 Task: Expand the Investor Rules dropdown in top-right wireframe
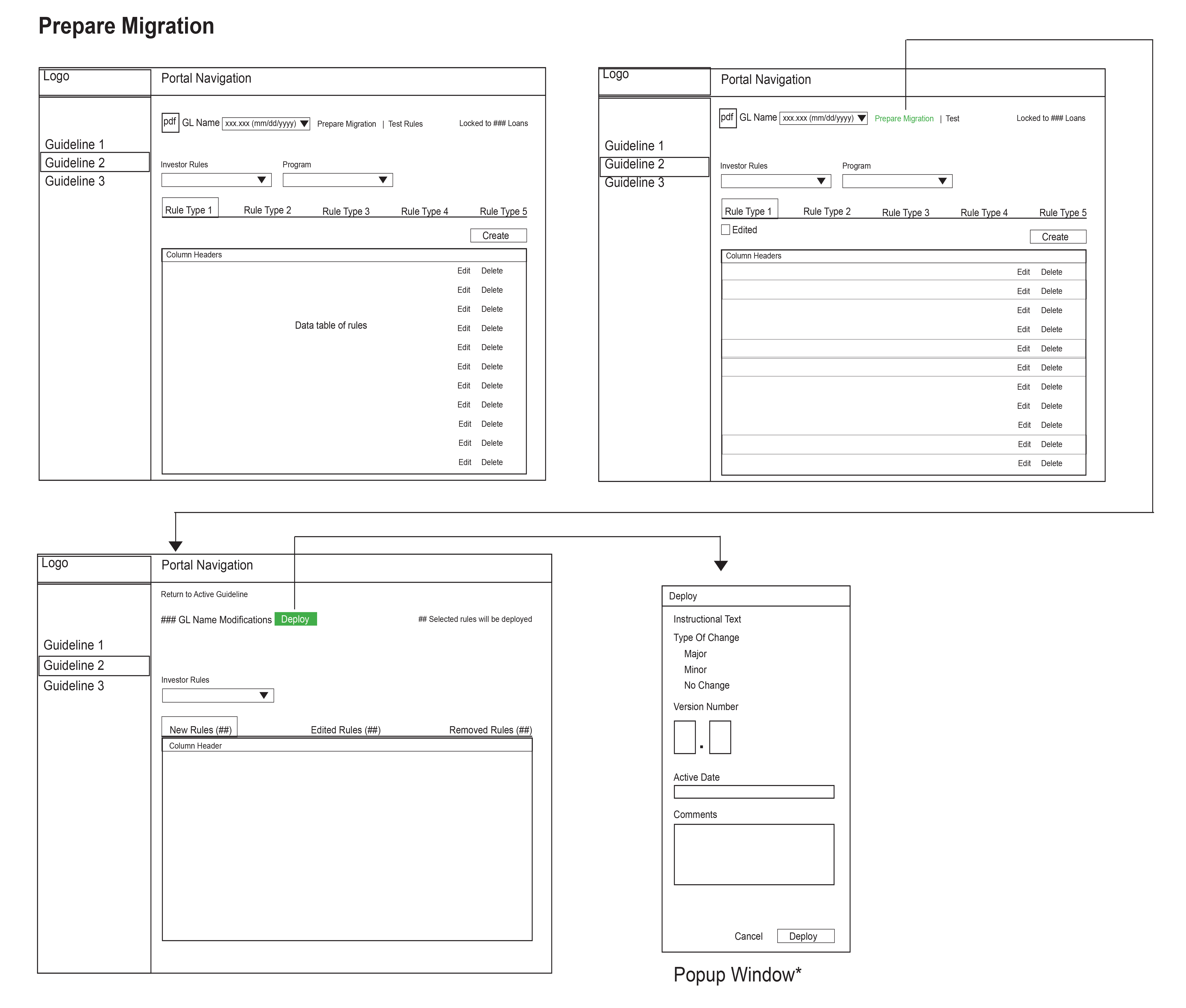[x=776, y=181]
